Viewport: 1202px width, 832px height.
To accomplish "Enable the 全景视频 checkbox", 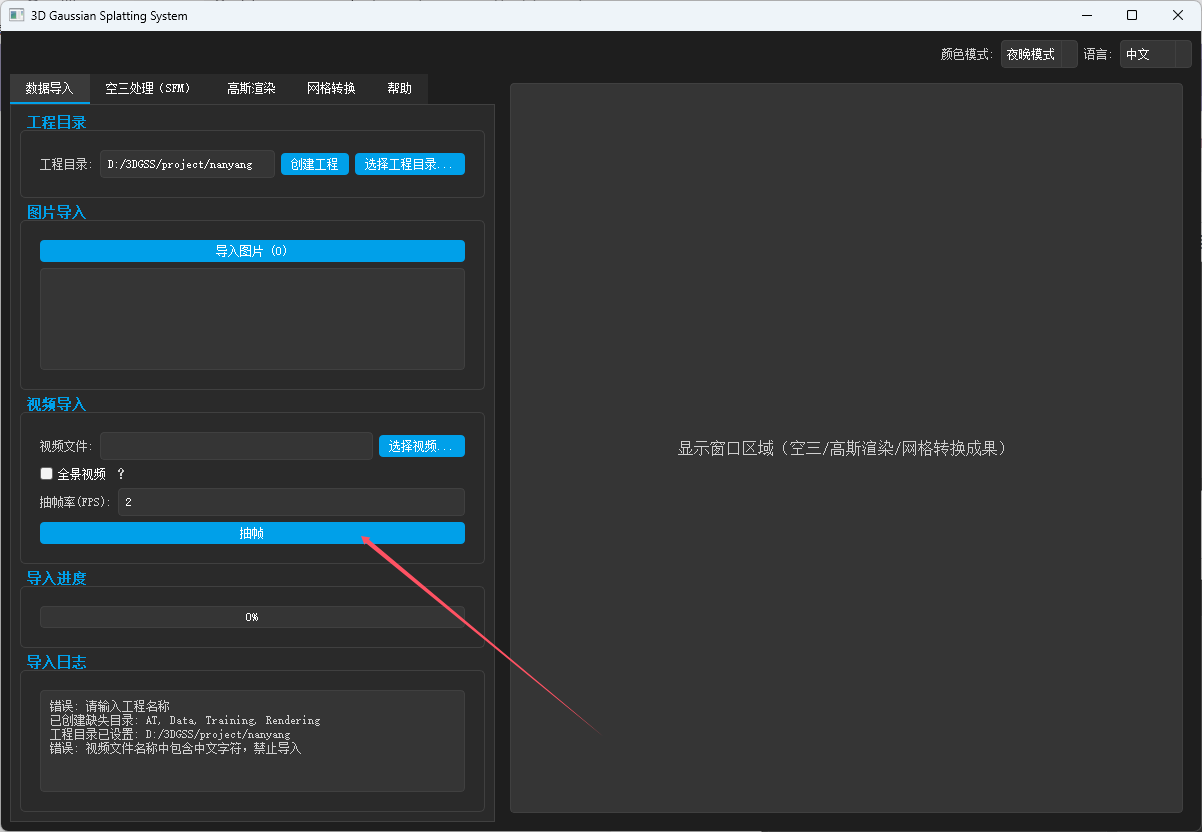I will pyautogui.click(x=46, y=474).
